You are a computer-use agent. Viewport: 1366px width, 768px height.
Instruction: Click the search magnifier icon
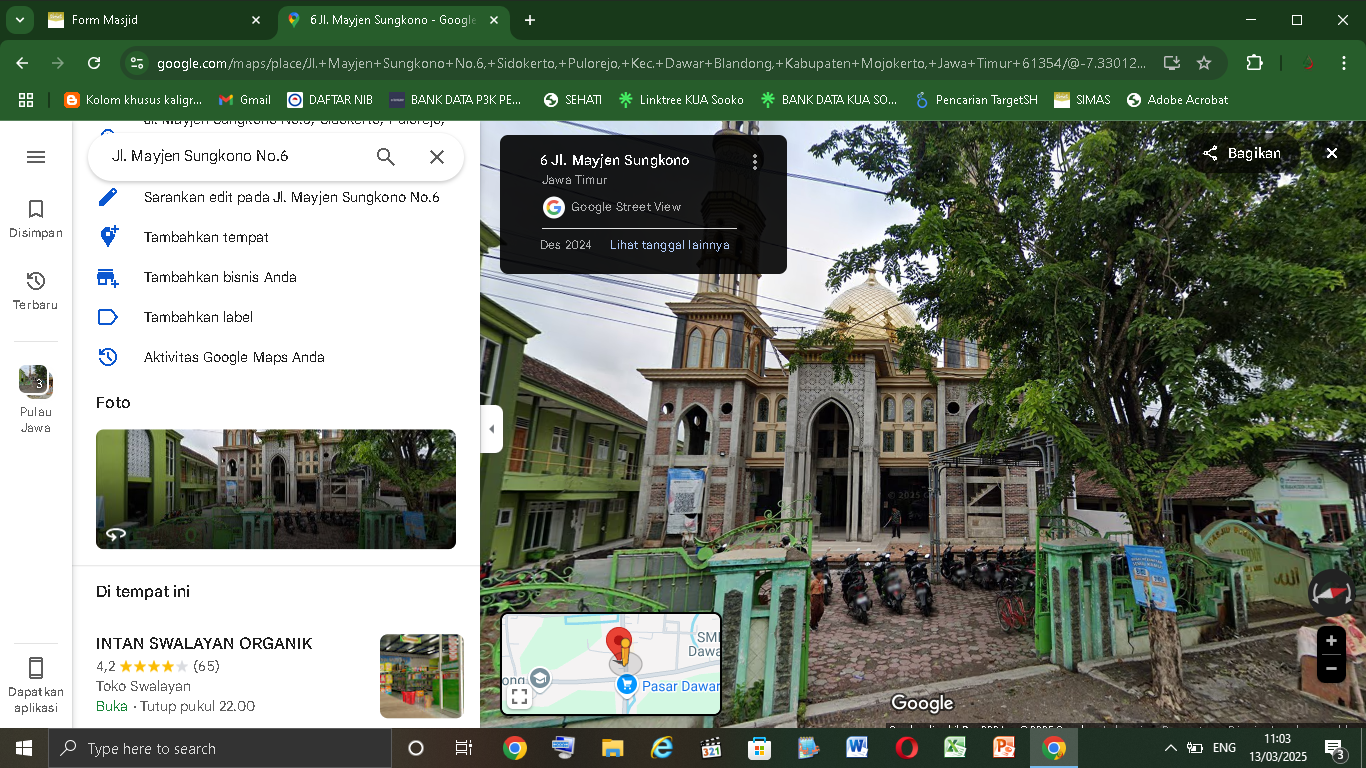(386, 157)
